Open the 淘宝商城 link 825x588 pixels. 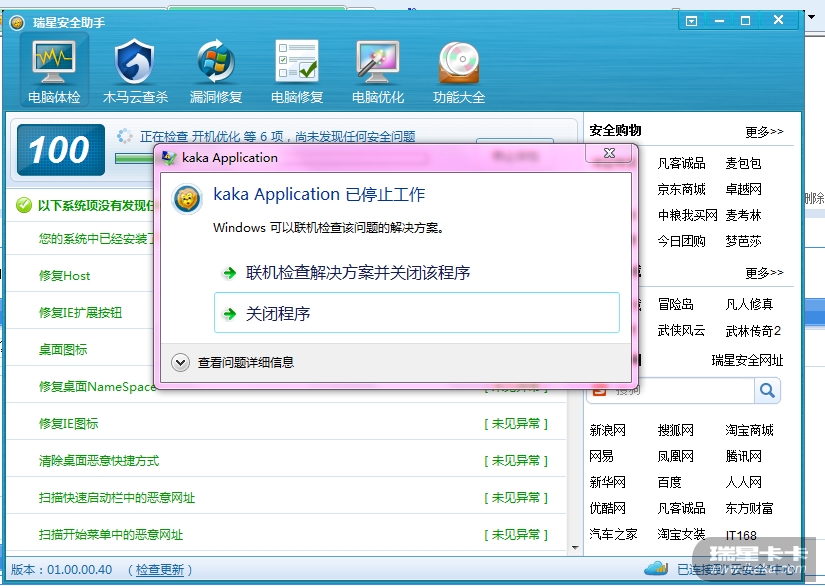coord(749,430)
